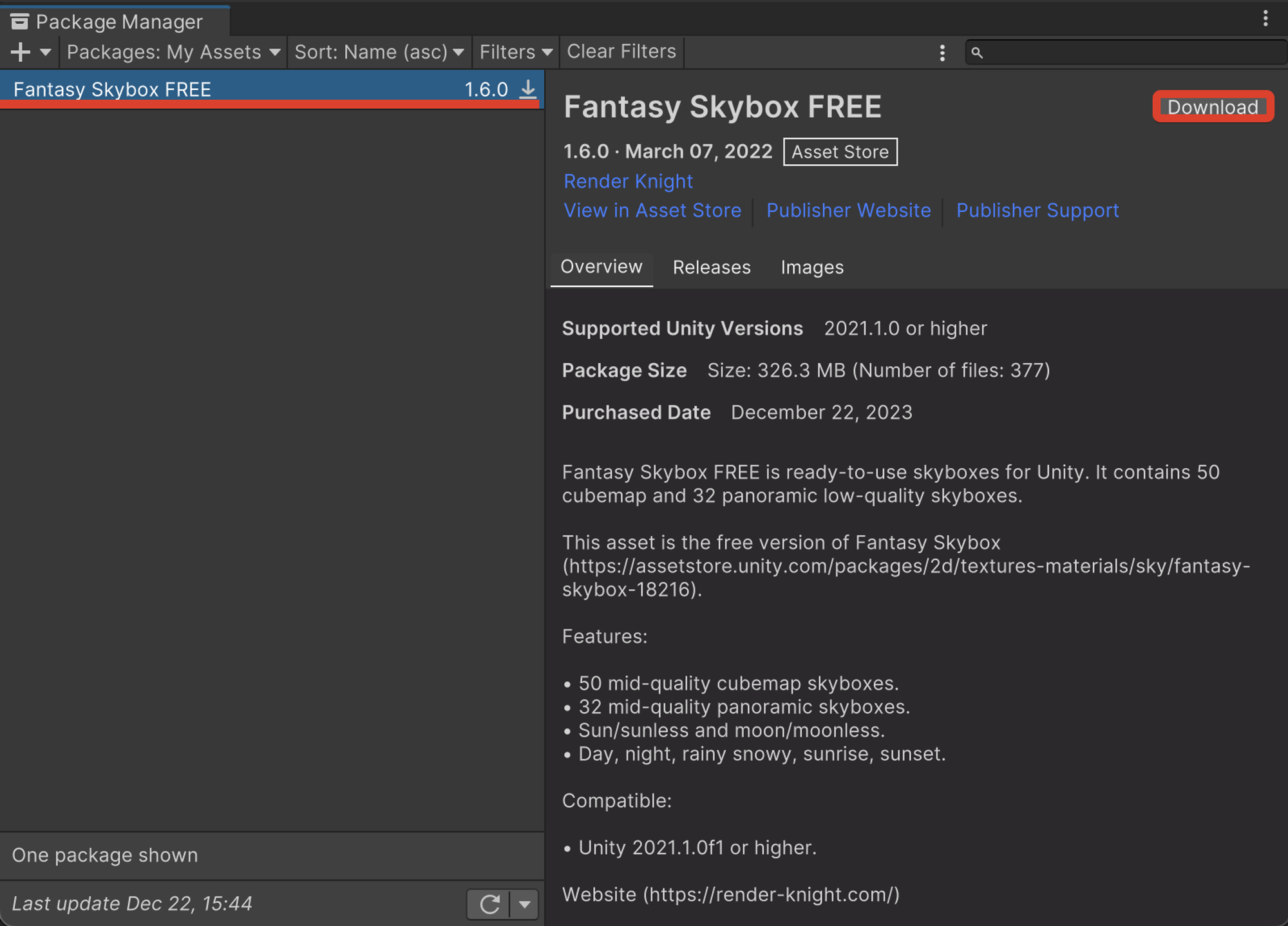This screenshot has width=1288, height=926.
Task: Click 'Size: 326.3 MB (Number of files: 377)' text
Action: tap(879, 370)
